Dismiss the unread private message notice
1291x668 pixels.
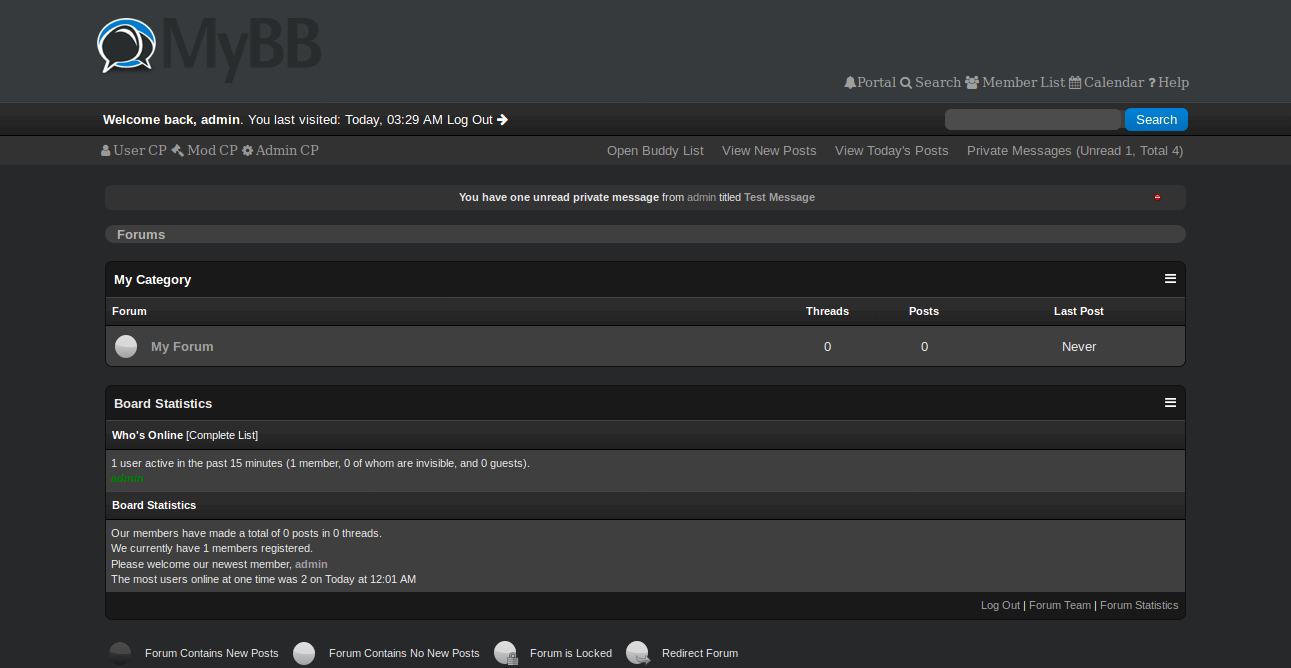(1157, 198)
